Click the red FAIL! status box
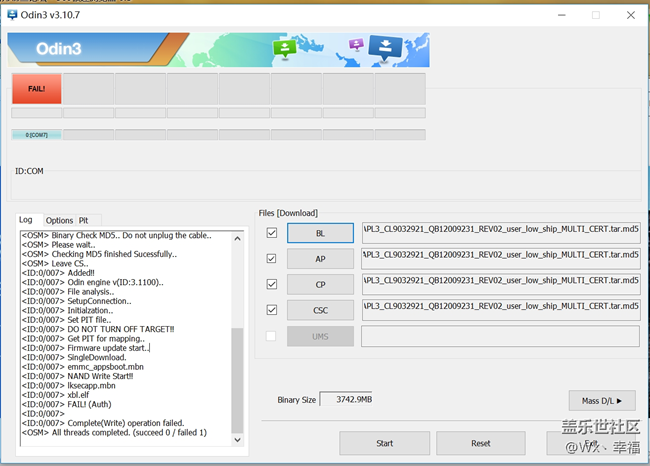The height and width of the screenshot is (466, 650). 37,89
